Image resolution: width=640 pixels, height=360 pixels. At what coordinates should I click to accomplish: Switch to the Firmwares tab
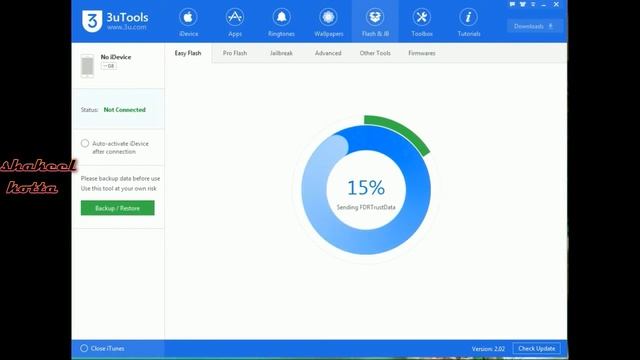pyautogui.click(x=422, y=53)
